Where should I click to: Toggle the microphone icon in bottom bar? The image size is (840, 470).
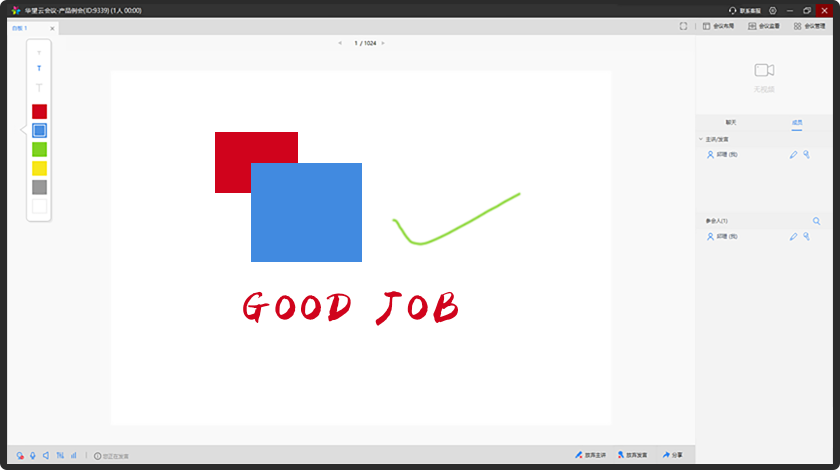33,456
